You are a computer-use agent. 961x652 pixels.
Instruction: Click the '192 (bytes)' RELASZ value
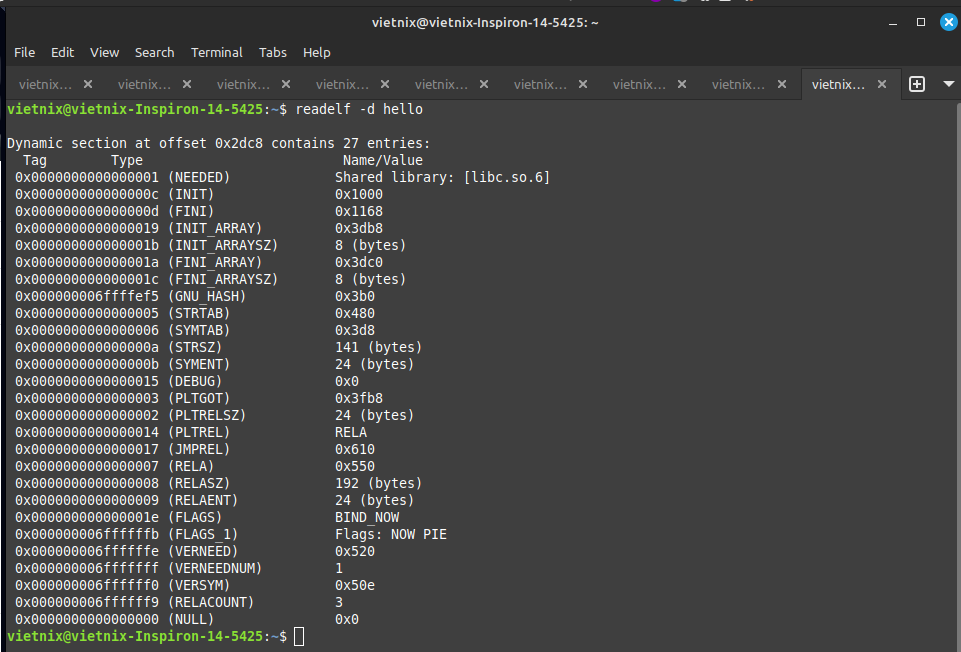pos(379,483)
